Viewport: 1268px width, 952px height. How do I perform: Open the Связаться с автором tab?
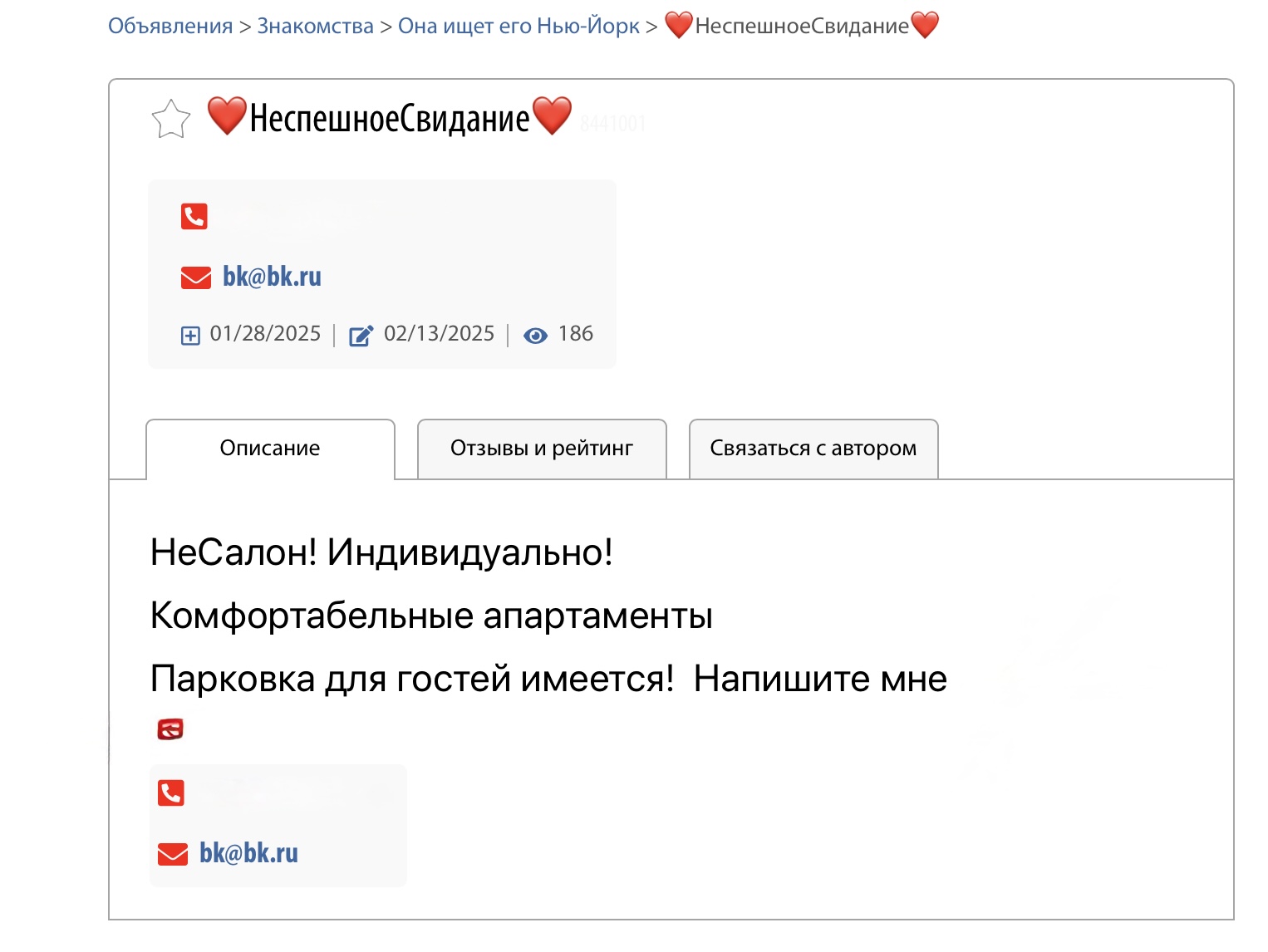coord(813,449)
